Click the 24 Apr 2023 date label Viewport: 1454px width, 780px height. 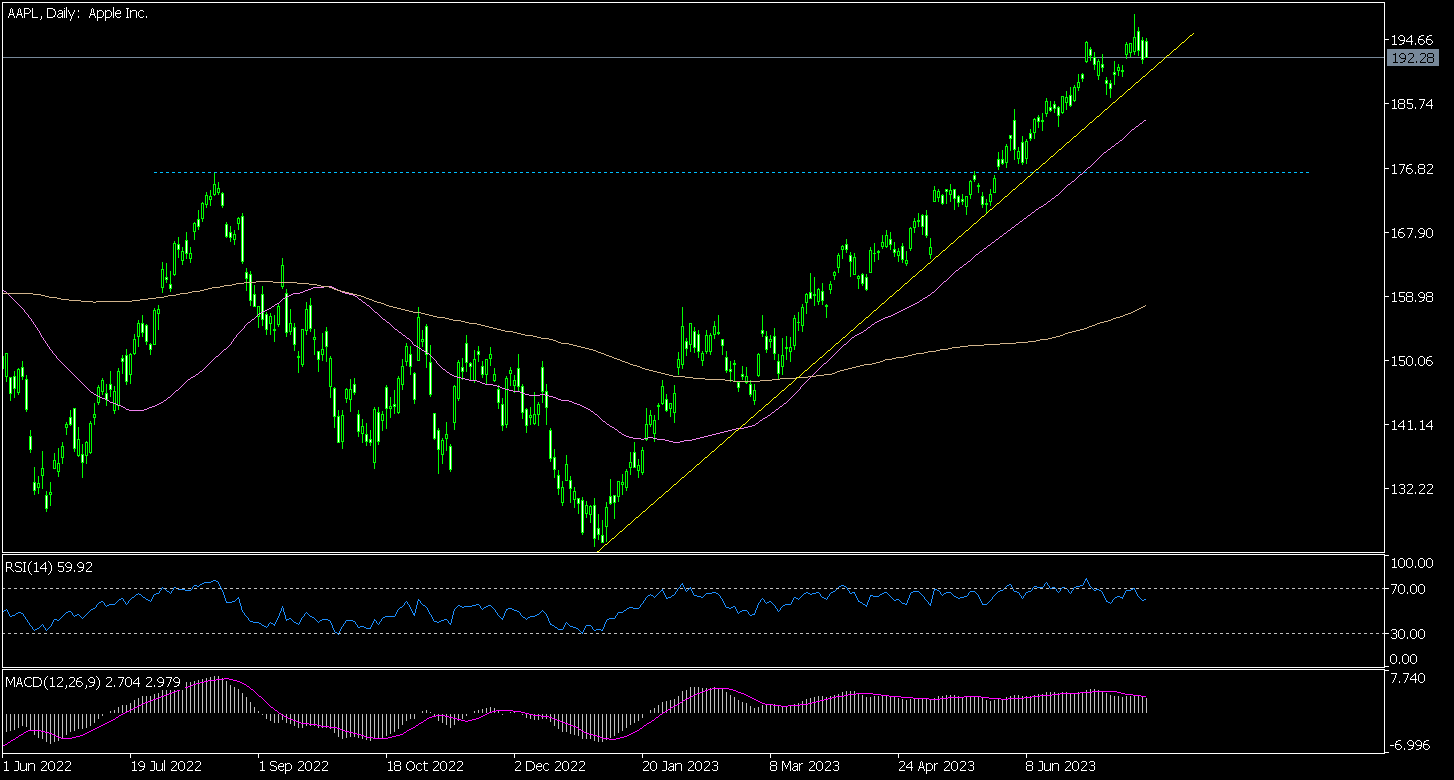click(x=936, y=767)
